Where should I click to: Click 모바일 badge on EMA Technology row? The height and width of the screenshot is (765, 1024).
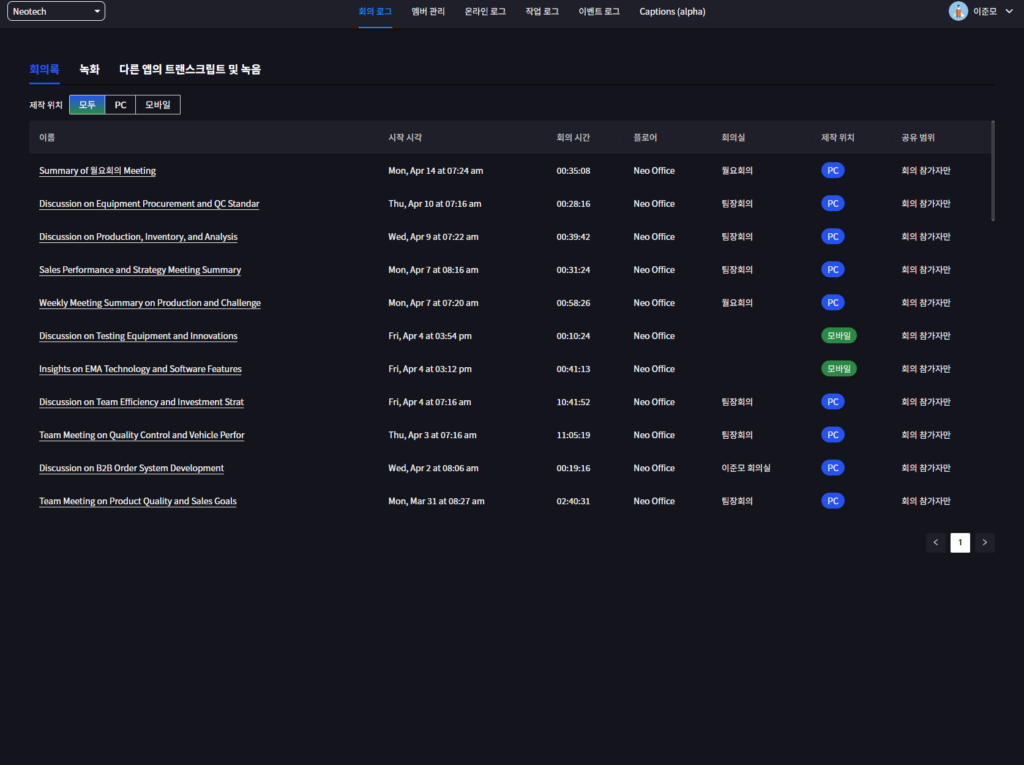[838, 369]
